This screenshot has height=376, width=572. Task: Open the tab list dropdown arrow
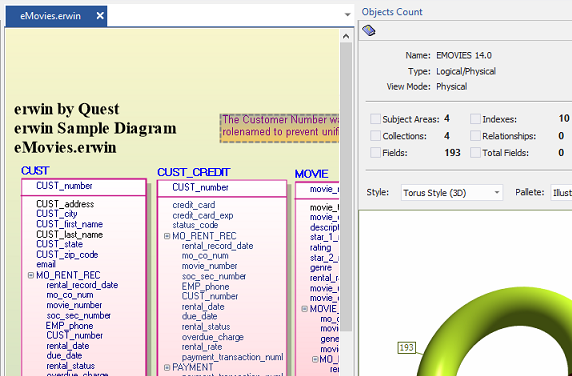(x=347, y=15)
